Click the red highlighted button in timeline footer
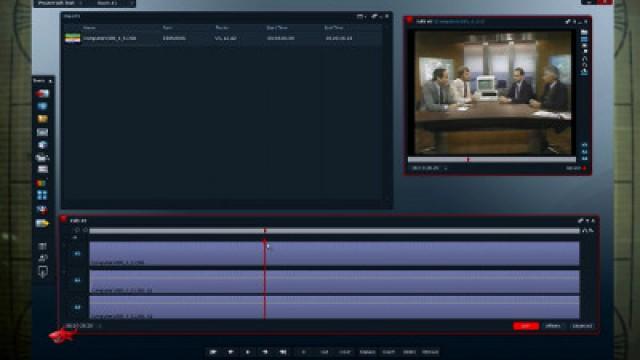 click(x=526, y=326)
